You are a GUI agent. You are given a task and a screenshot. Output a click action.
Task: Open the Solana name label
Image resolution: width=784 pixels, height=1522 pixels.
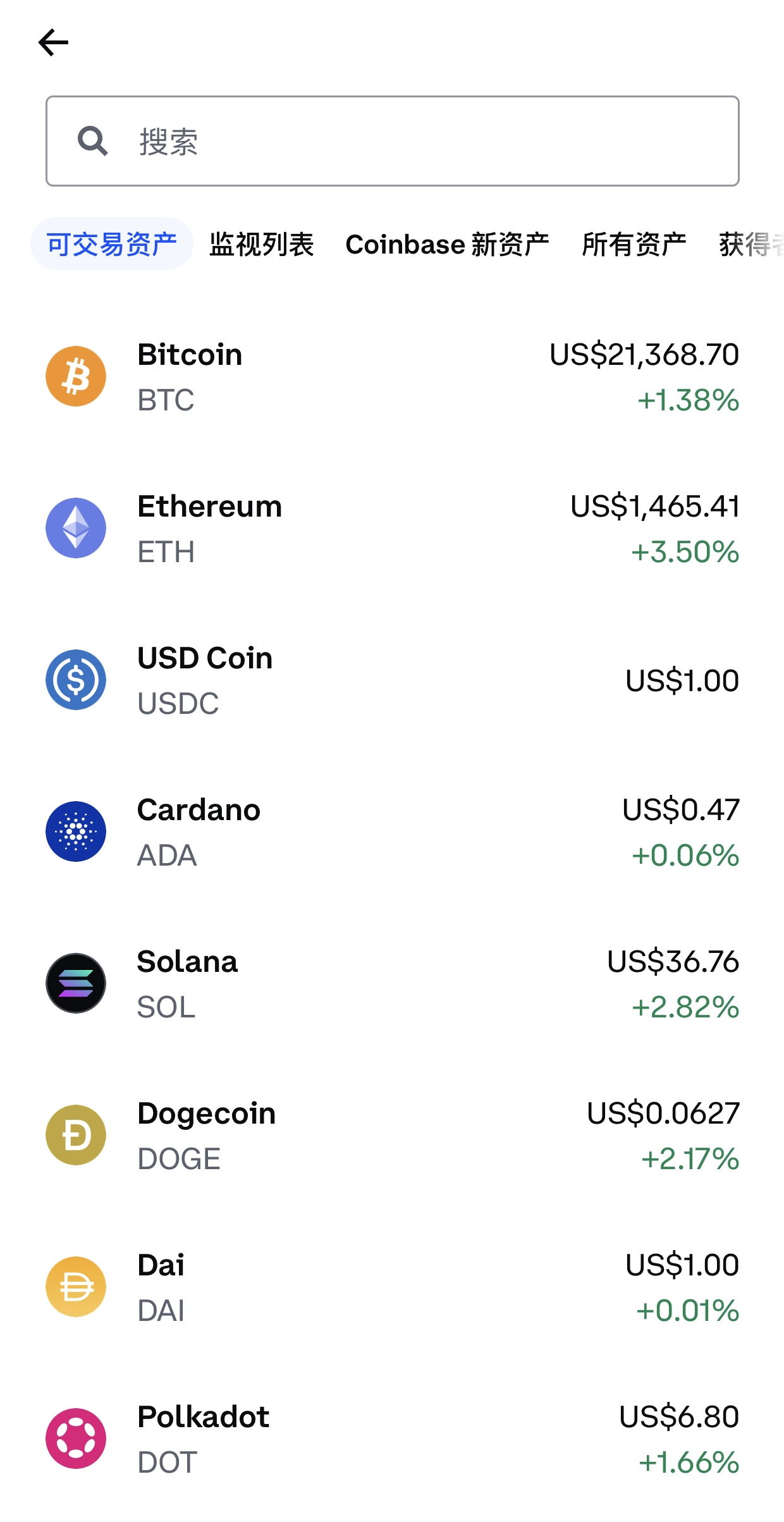click(187, 962)
